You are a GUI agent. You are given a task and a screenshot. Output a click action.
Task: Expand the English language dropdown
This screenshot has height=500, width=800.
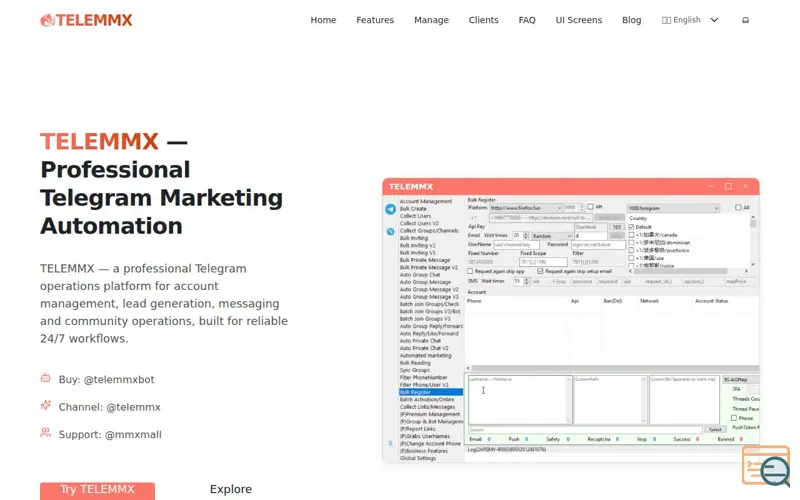point(690,20)
